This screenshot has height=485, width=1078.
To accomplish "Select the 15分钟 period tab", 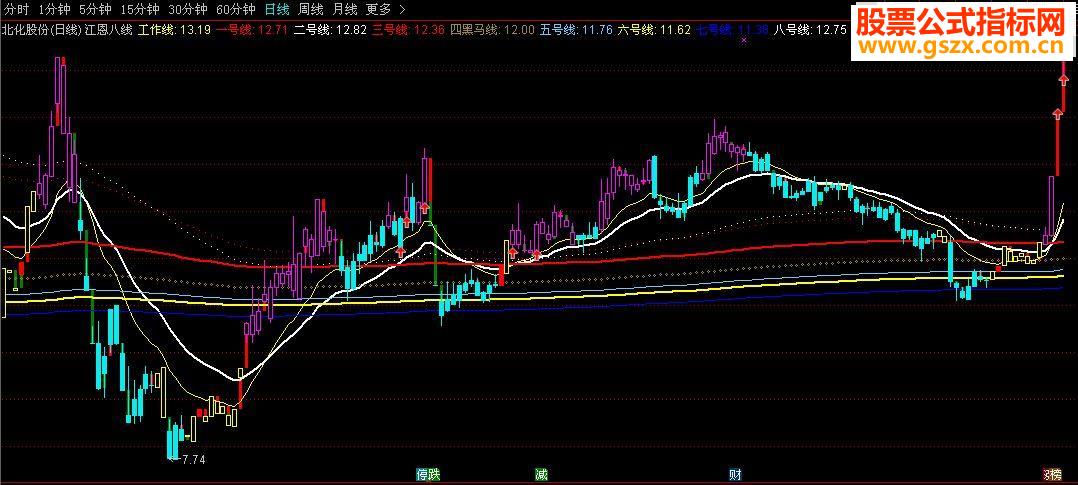I will click(140, 10).
